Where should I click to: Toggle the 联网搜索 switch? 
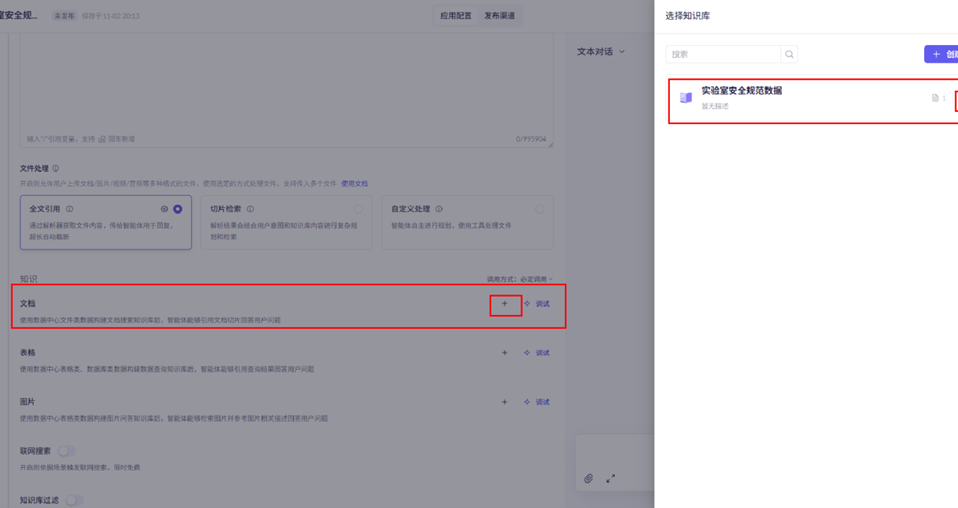[x=67, y=451]
